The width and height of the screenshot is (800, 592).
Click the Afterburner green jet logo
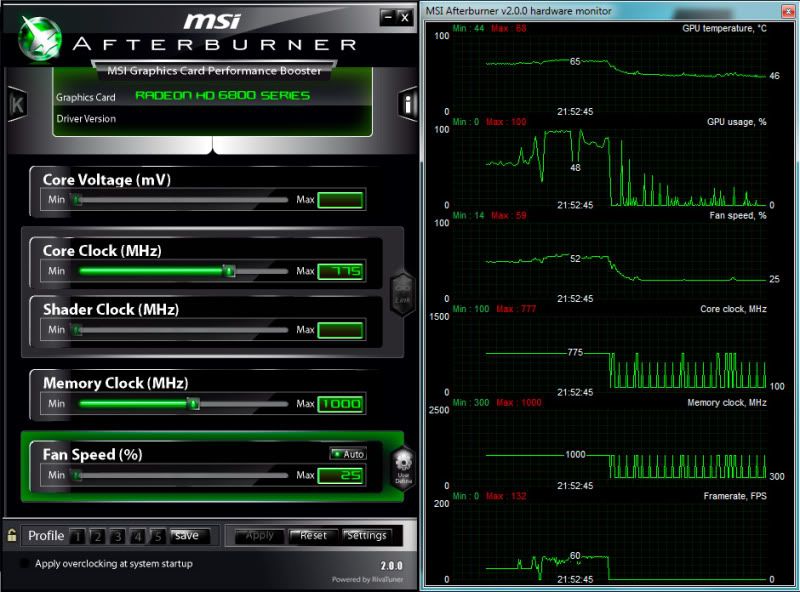(41, 37)
